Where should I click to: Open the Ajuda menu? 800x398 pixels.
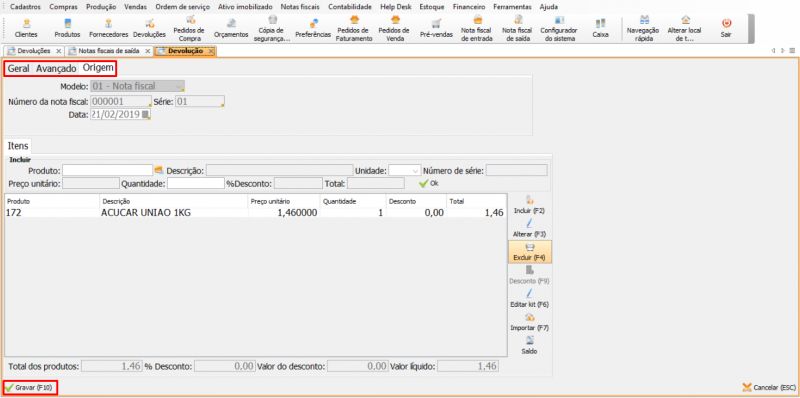click(x=548, y=7)
